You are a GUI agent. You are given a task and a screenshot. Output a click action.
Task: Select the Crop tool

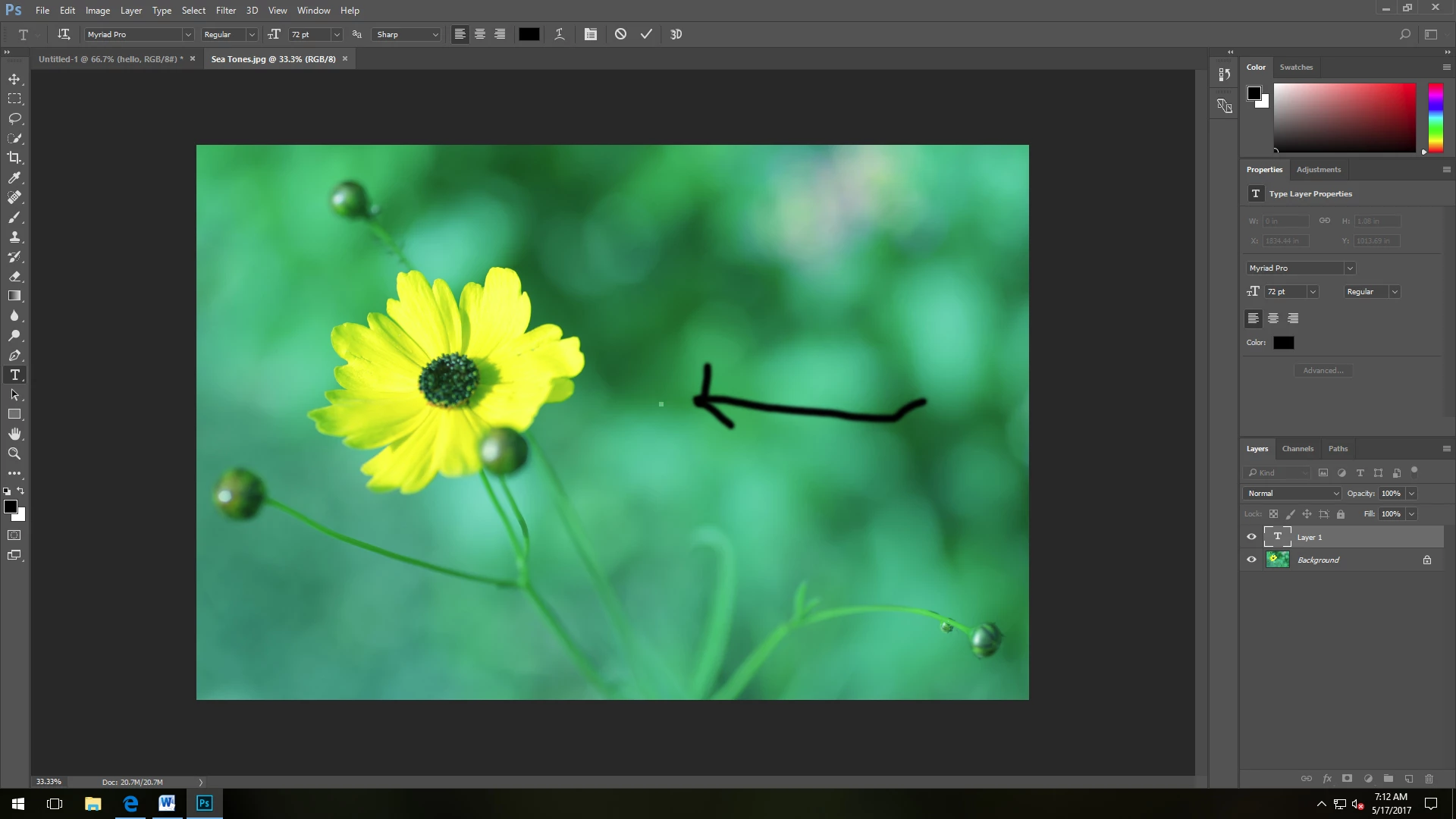tap(14, 158)
